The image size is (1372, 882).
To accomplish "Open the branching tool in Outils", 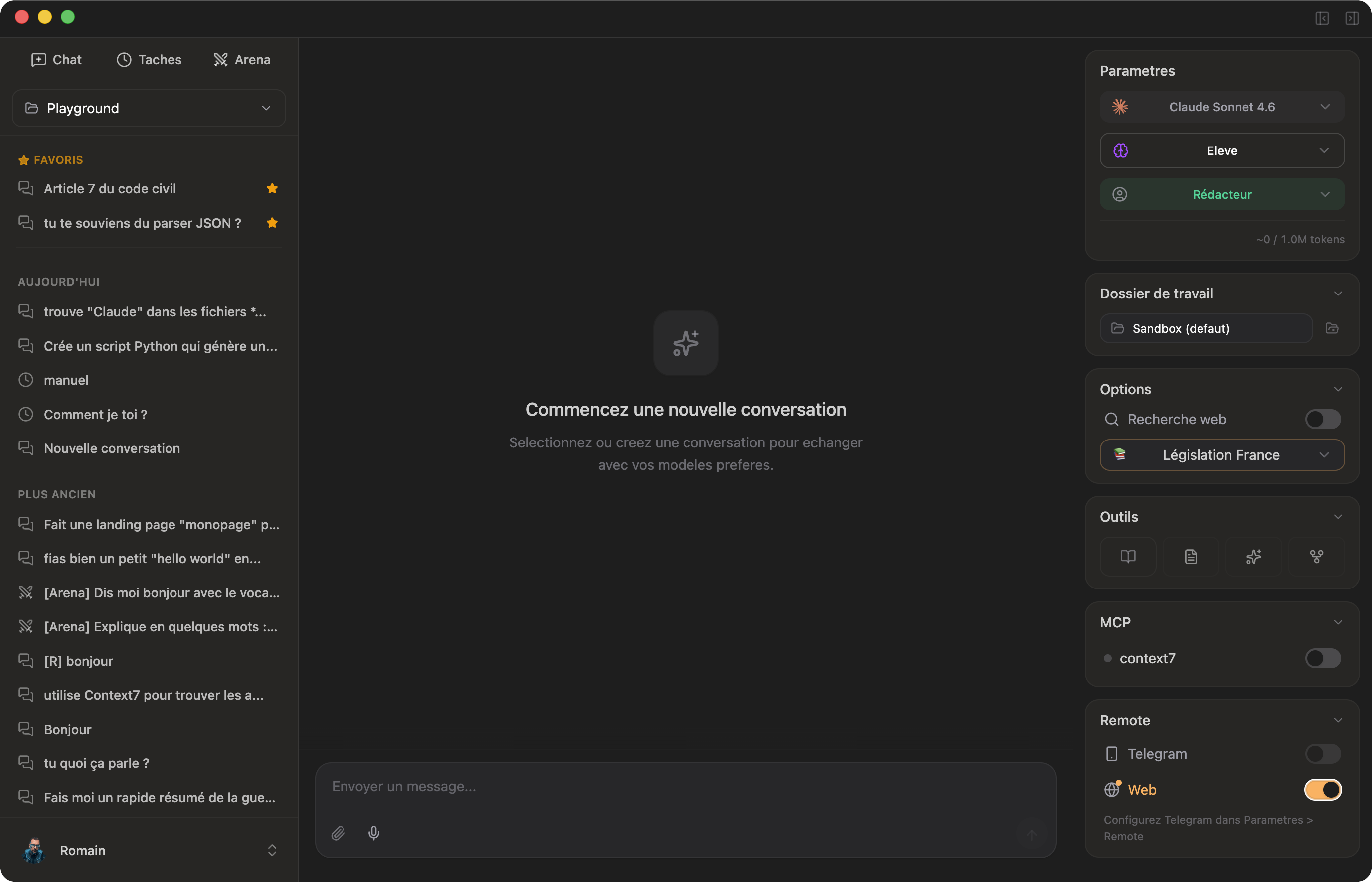I will coord(1317,556).
